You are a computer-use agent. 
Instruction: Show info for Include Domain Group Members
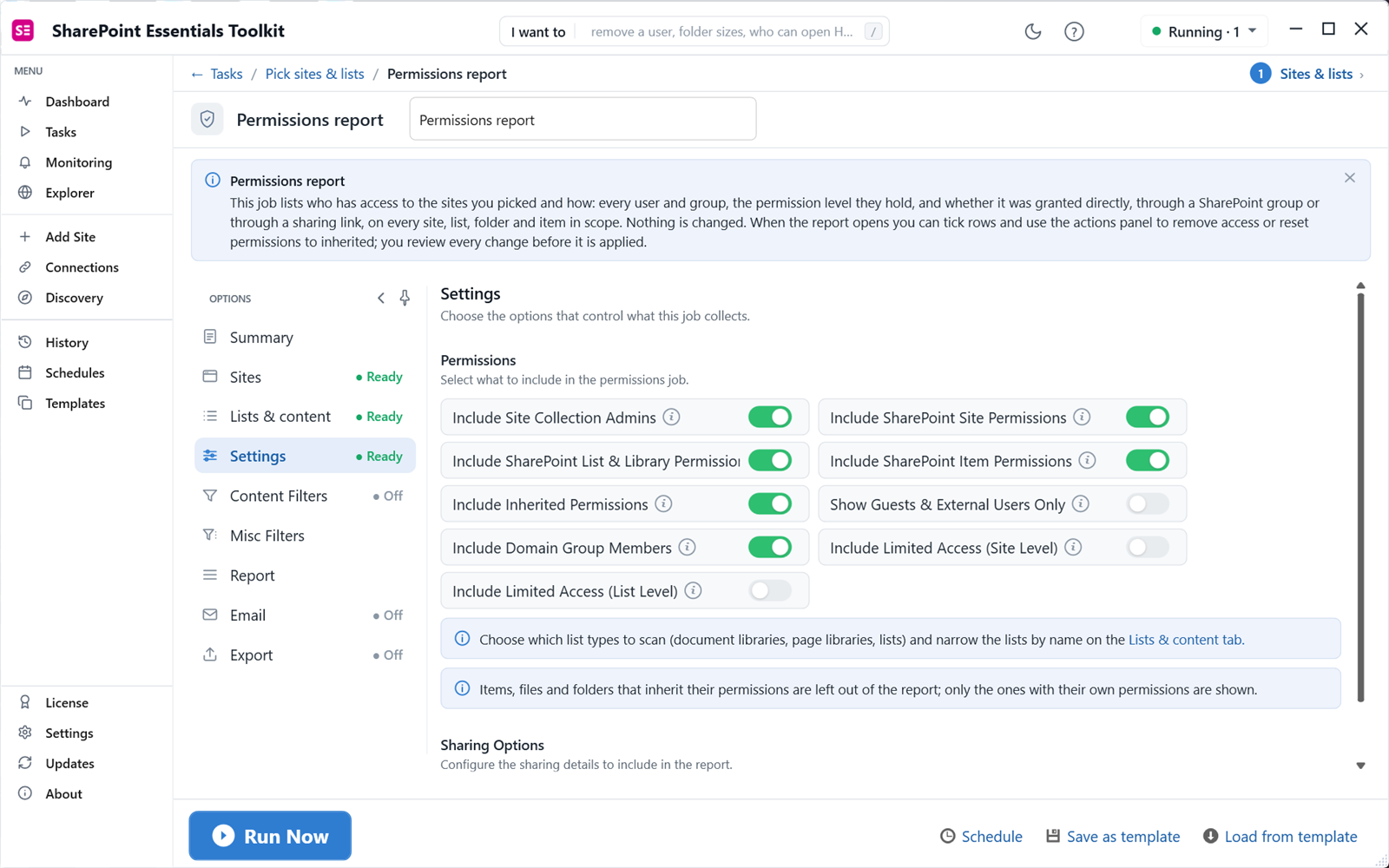(x=687, y=548)
